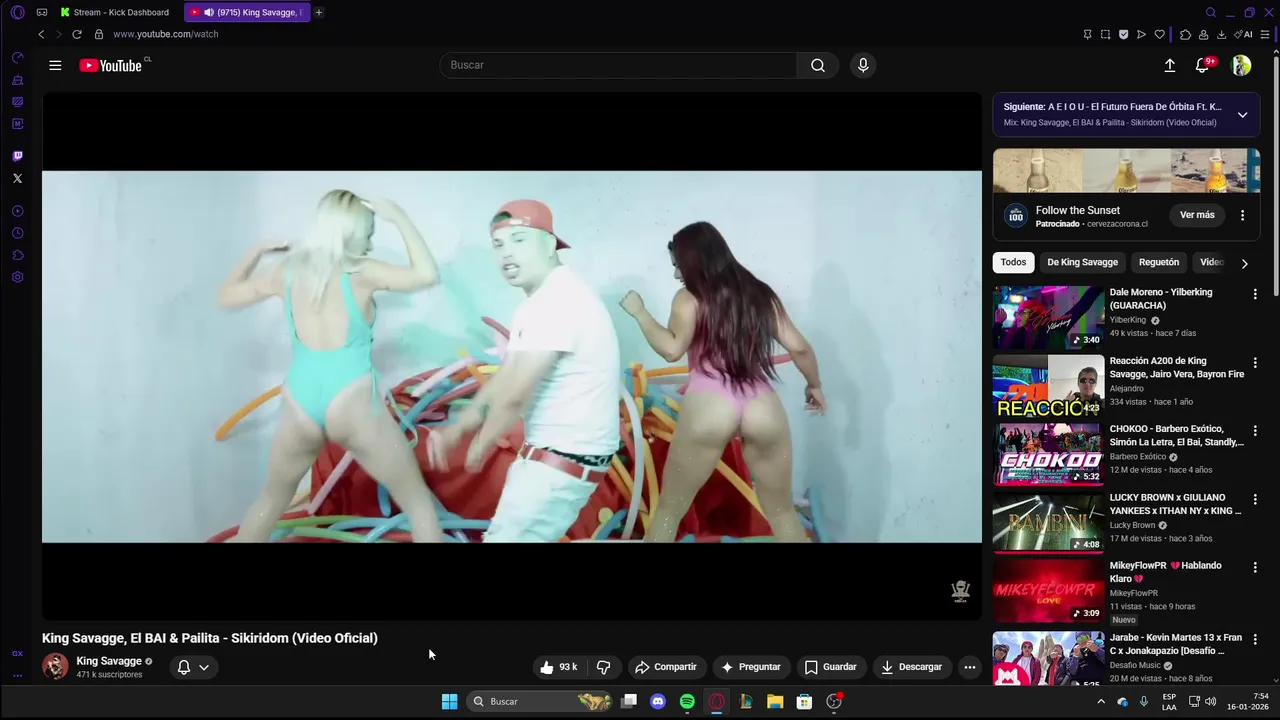This screenshot has height=720, width=1280.
Task: Expand notification options chevron next to bell
Action: point(204,667)
